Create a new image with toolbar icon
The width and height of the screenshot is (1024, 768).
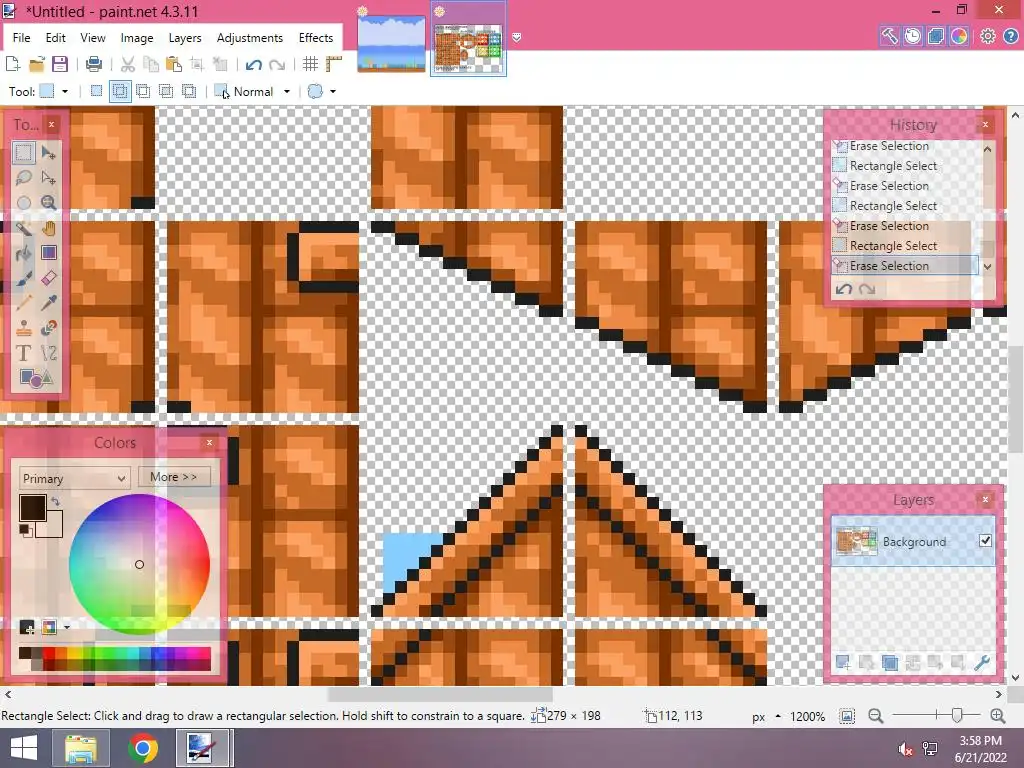pyautogui.click(x=12, y=64)
